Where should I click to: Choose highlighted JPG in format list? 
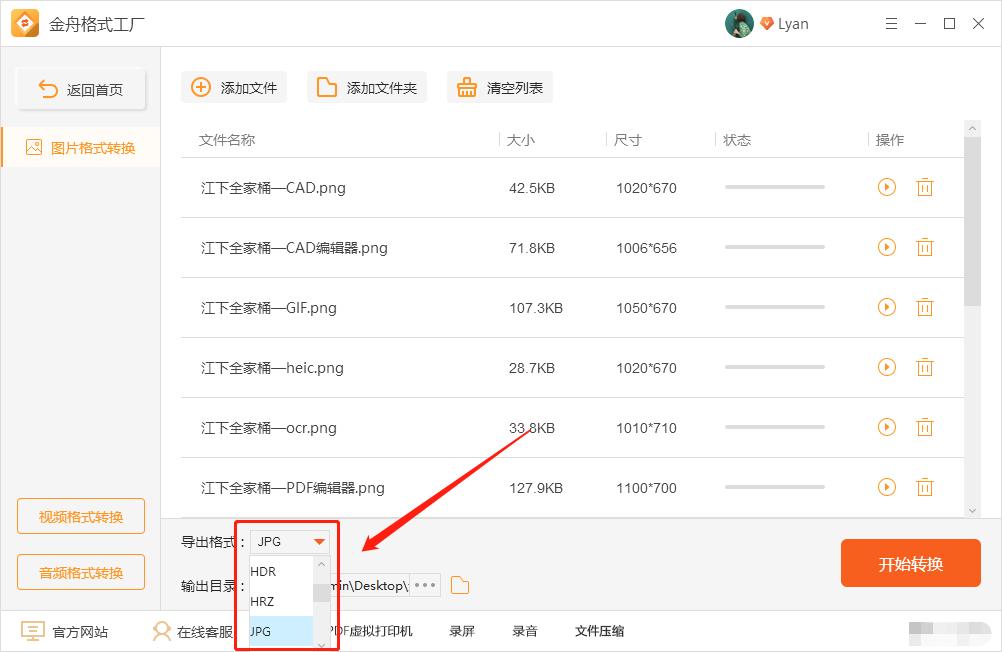(281, 632)
